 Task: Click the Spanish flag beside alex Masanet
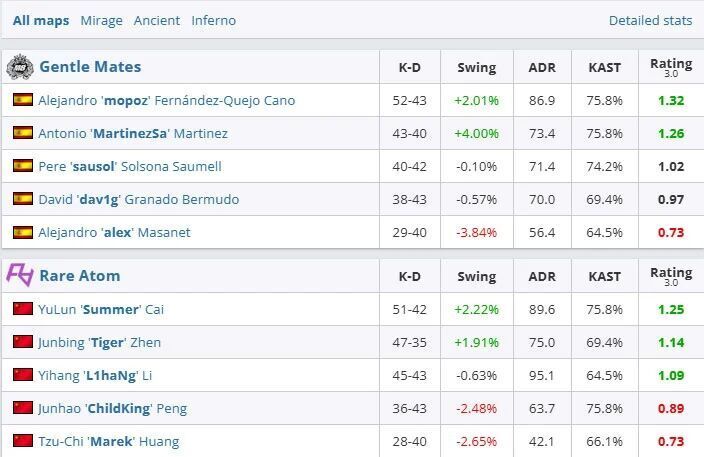click(x=22, y=232)
